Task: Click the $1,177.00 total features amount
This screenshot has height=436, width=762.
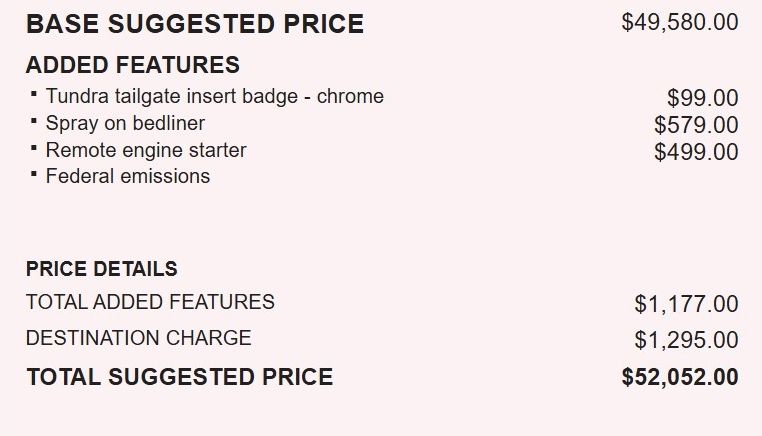Action: point(686,304)
